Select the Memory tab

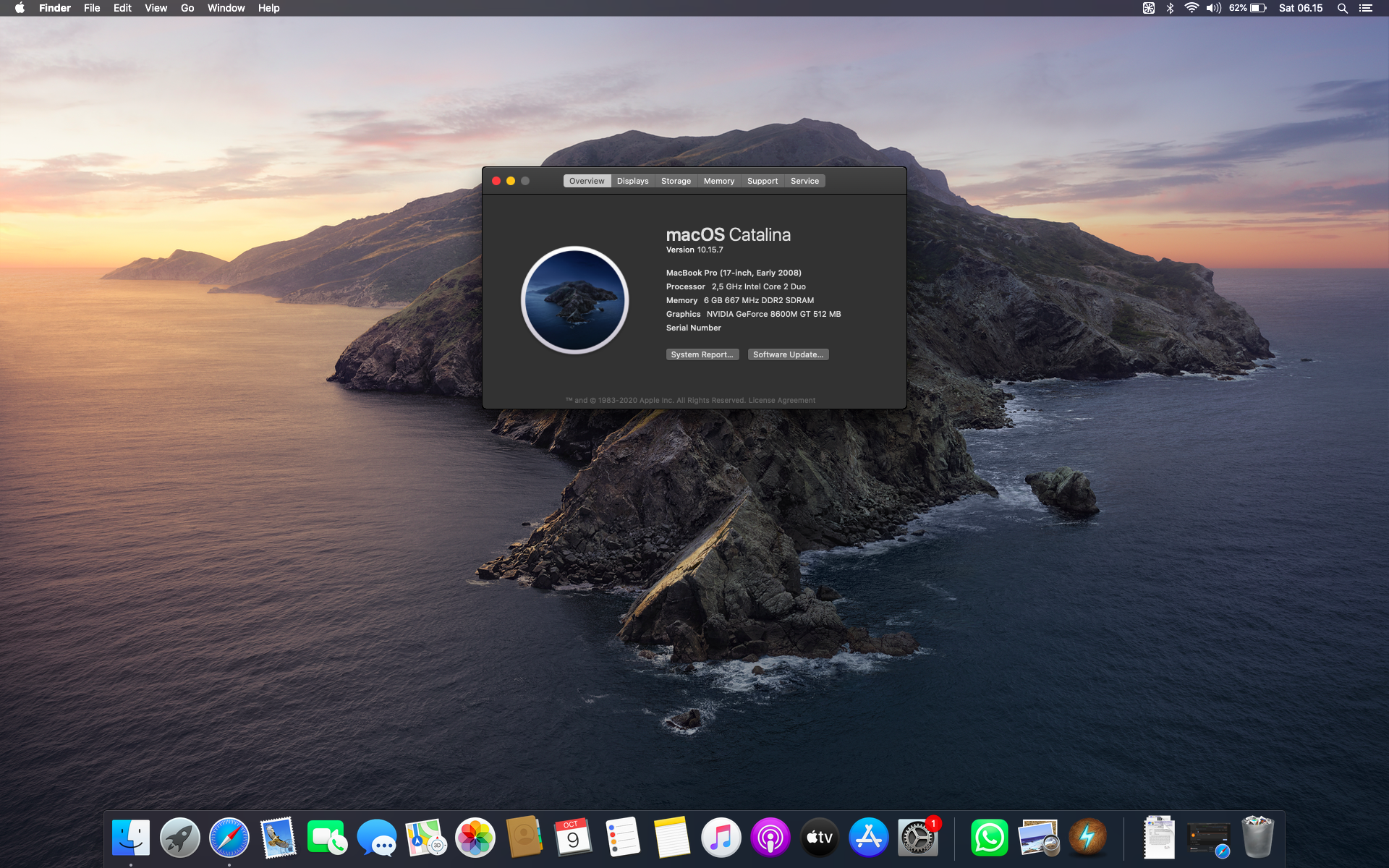click(x=718, y=181)
